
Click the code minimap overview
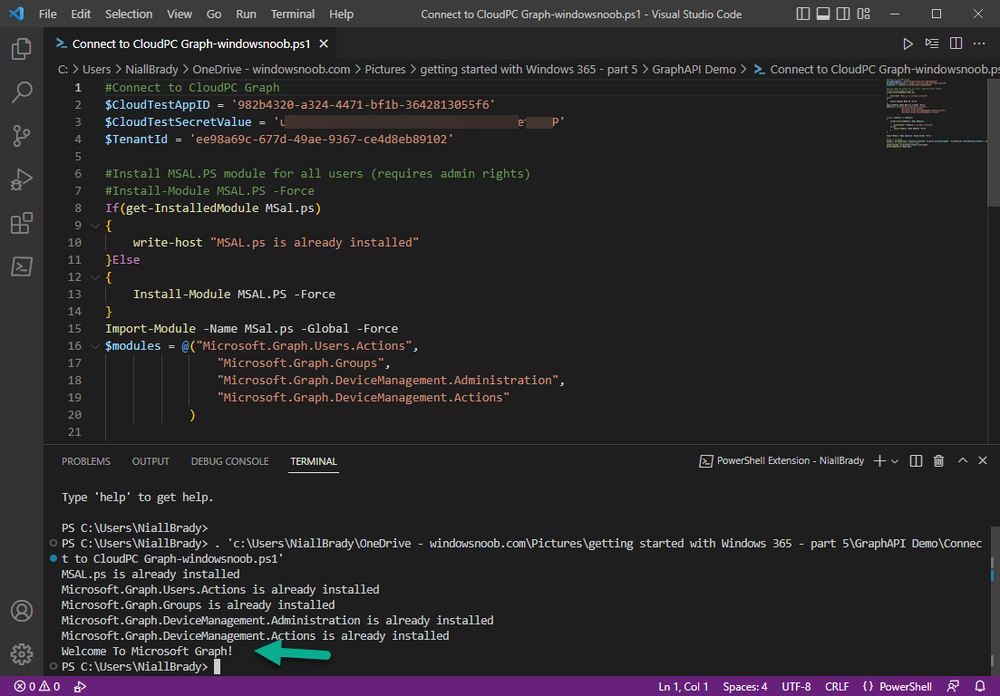point(936,115)
